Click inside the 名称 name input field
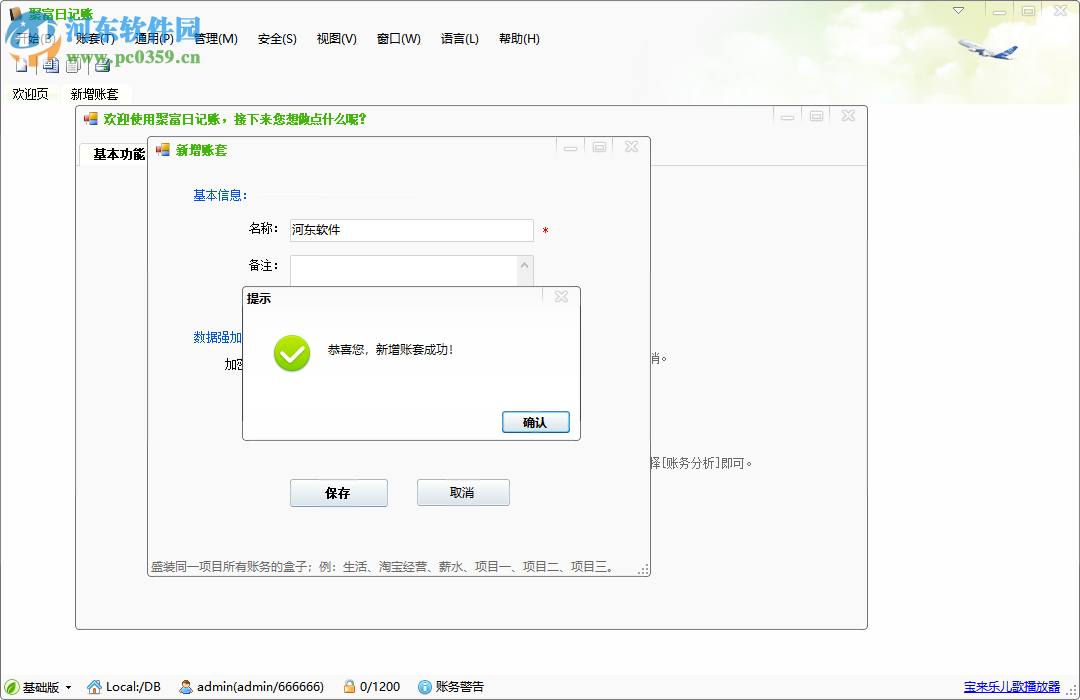The image size is (1080, 700). [410, 230]
